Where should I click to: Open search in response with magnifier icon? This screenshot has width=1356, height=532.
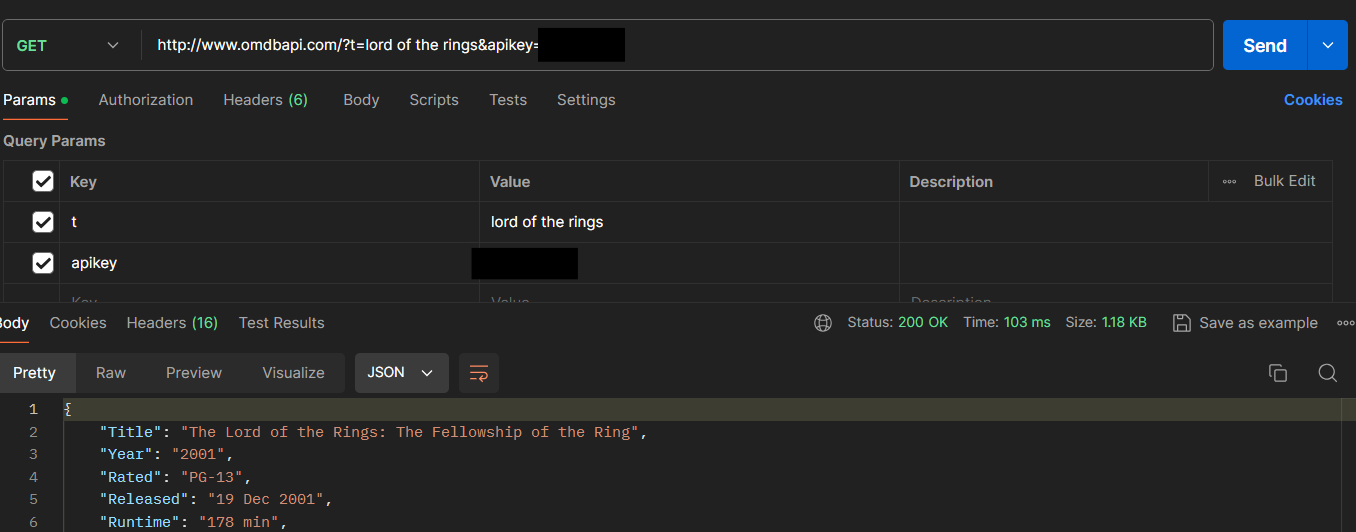(1327, 373)
